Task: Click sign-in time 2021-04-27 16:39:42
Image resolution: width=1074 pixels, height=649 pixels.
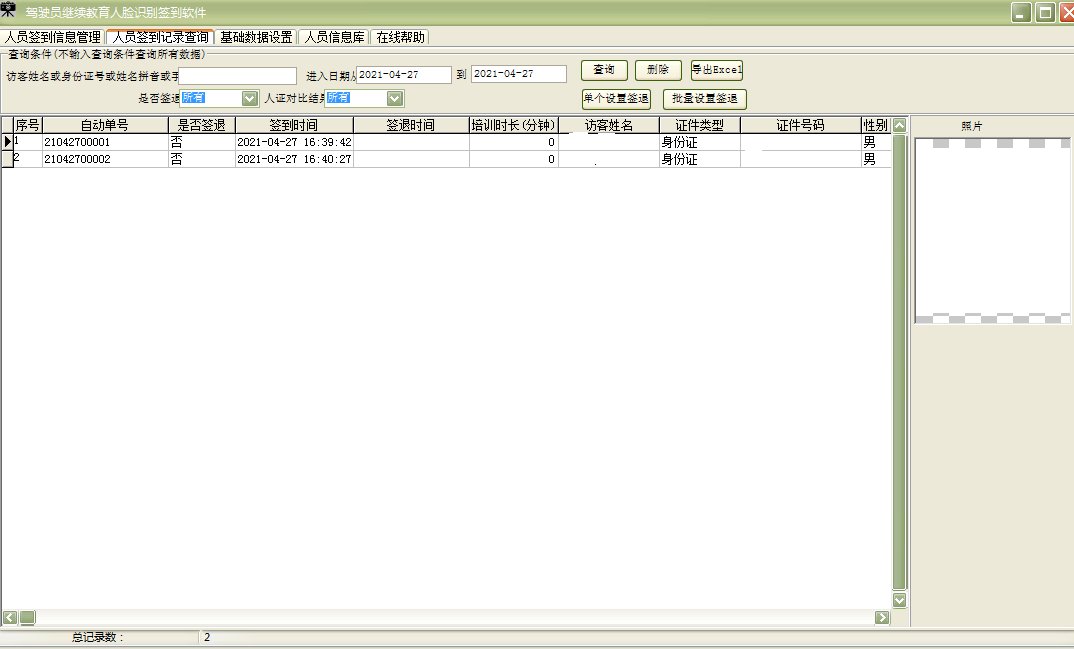Action: click(x=294, y=142)
